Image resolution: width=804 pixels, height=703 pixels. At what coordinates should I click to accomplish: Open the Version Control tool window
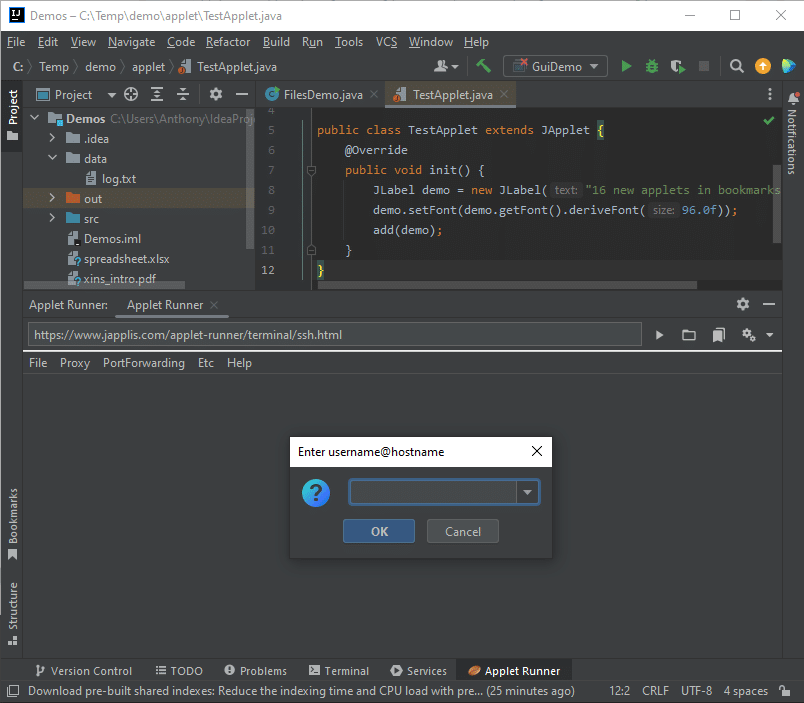pos(83,671)
